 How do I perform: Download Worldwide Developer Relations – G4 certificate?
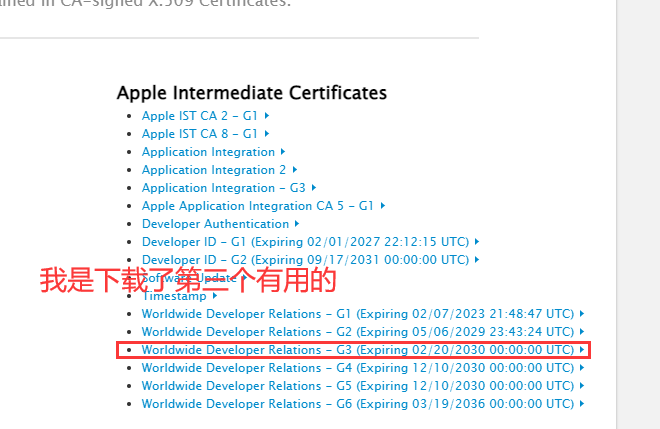[363, 368]
